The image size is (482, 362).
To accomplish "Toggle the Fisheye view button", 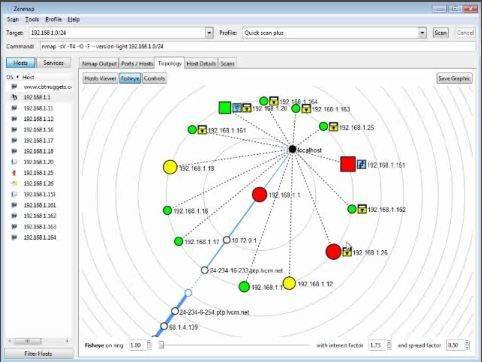I will pyautogui.click(x=130, y=79).
